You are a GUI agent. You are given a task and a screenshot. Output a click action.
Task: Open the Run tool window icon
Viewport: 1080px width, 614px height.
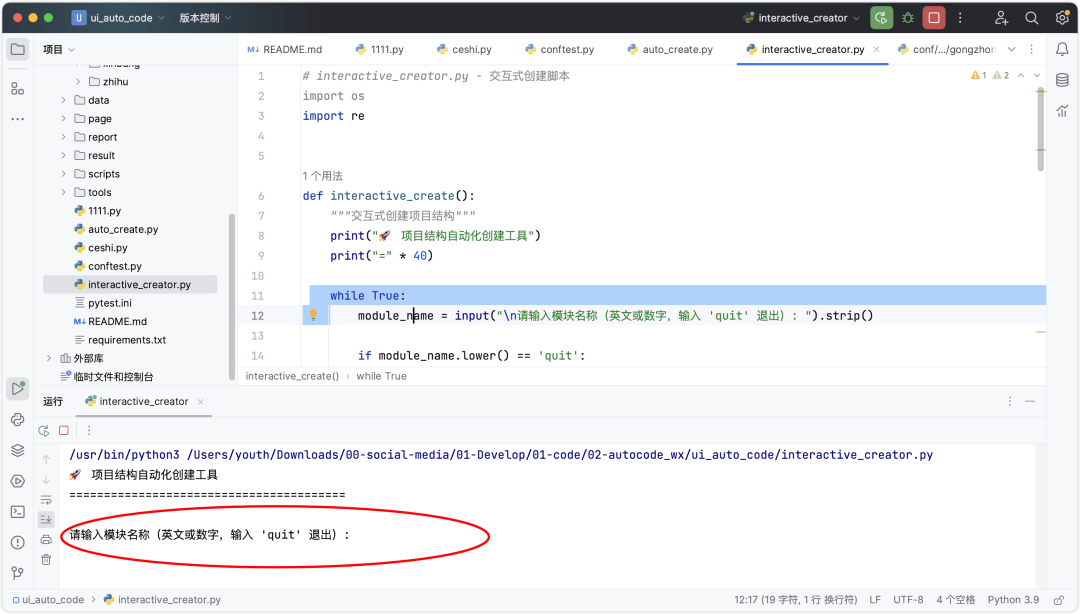click(x=17, y=389)
